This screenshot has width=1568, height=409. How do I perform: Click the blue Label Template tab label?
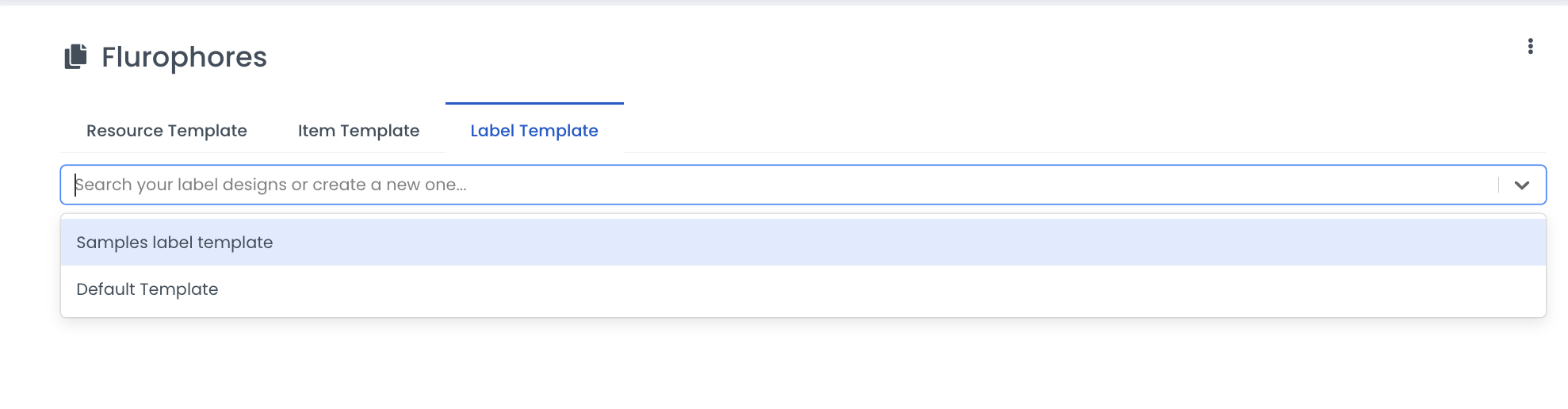(534, 131)
